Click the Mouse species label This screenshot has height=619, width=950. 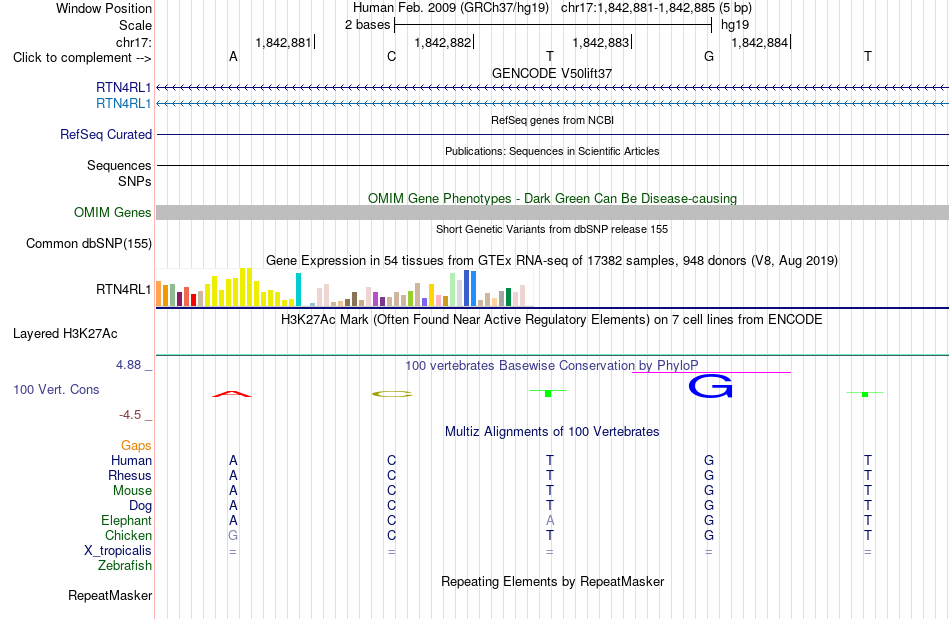point(132,491)
